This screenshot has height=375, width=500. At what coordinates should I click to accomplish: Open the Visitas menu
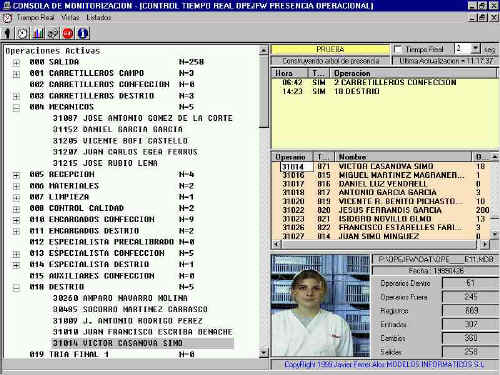(x=70, y=17)
